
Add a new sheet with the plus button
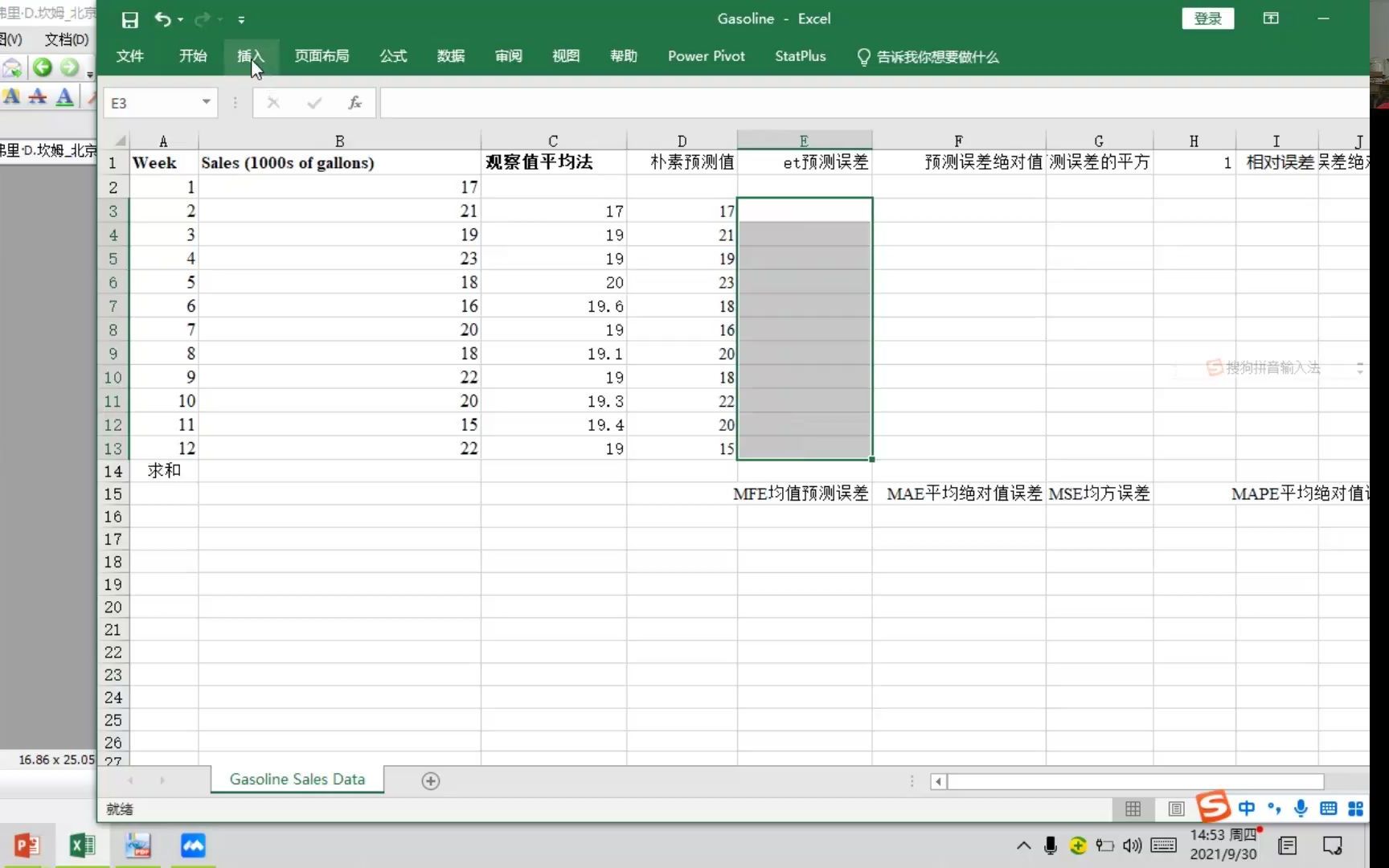coord(431,780)
